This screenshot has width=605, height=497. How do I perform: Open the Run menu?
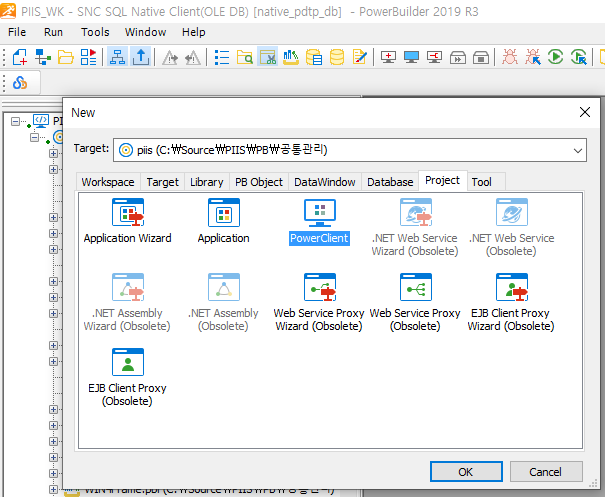53,32
